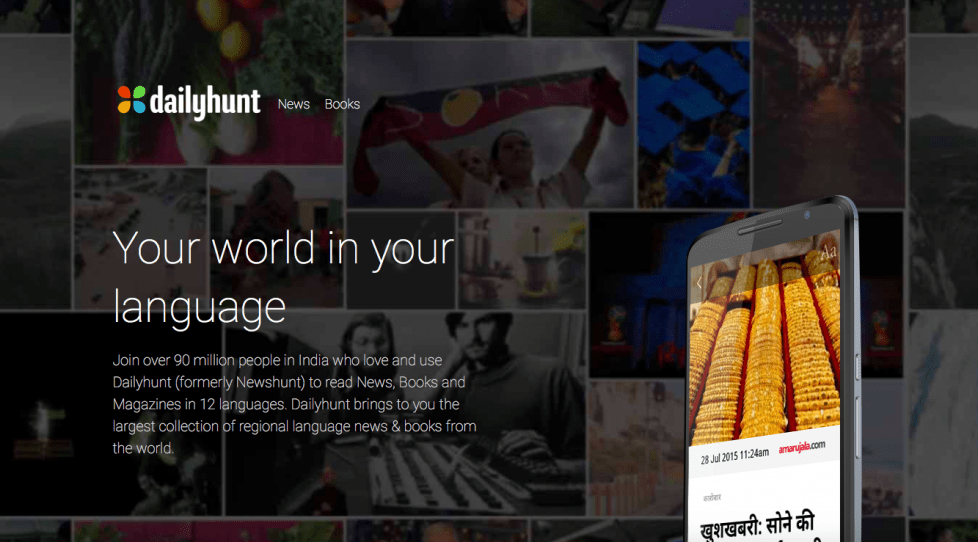This screenshot has height=542, width=978.
Task: Click the blue graduation caps photo
Action: click(x=693, y=120)
